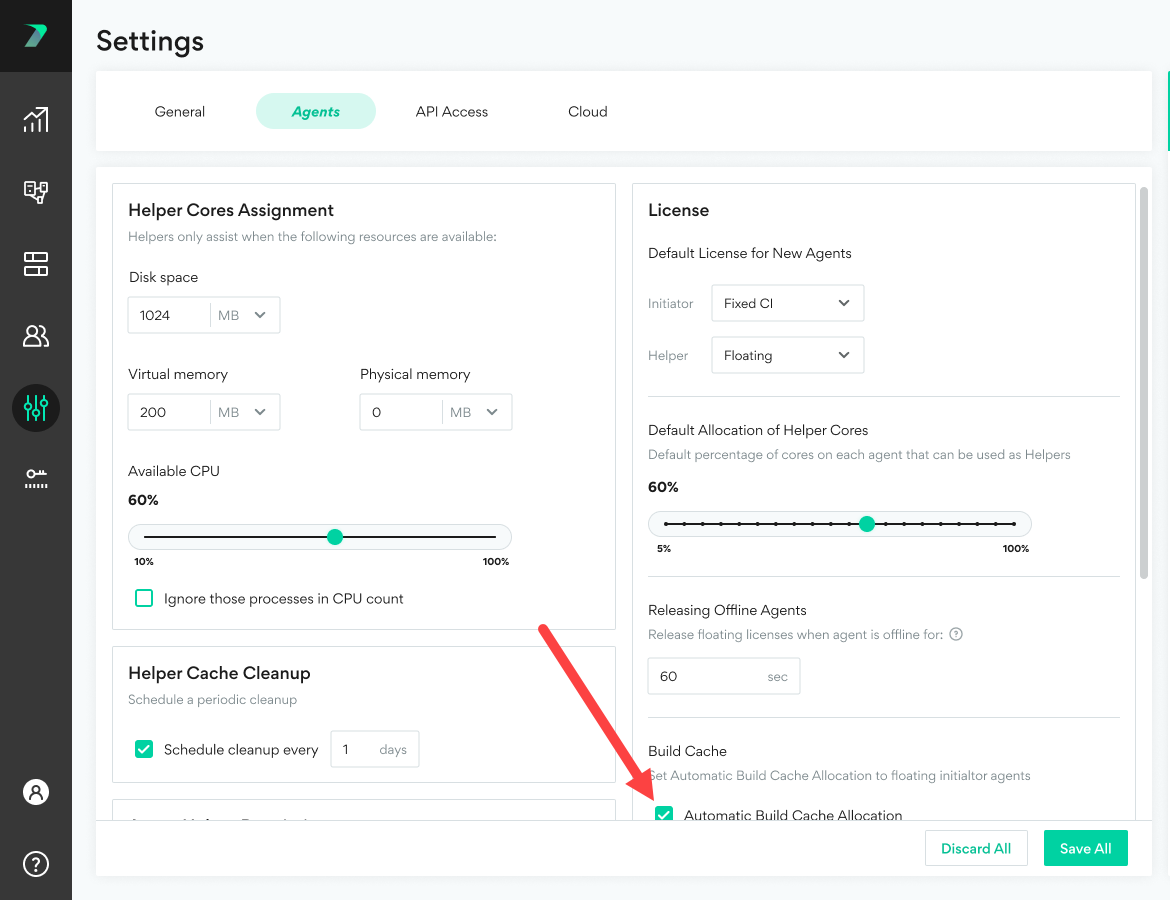Click the Save All button
The image size is (1170, 900).
[x=1085, y=847]
